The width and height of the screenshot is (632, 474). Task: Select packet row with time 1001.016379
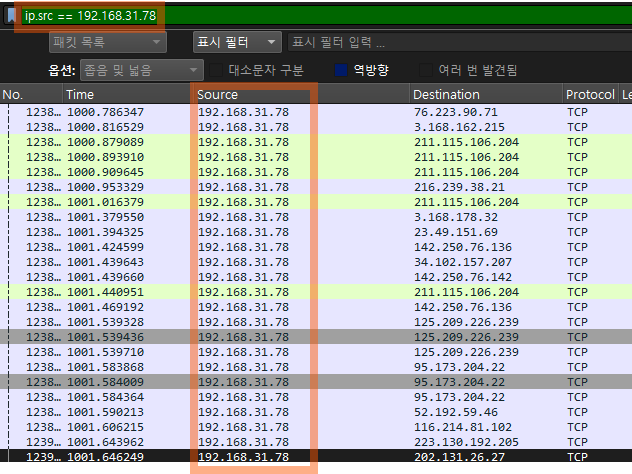pos(316,202)
